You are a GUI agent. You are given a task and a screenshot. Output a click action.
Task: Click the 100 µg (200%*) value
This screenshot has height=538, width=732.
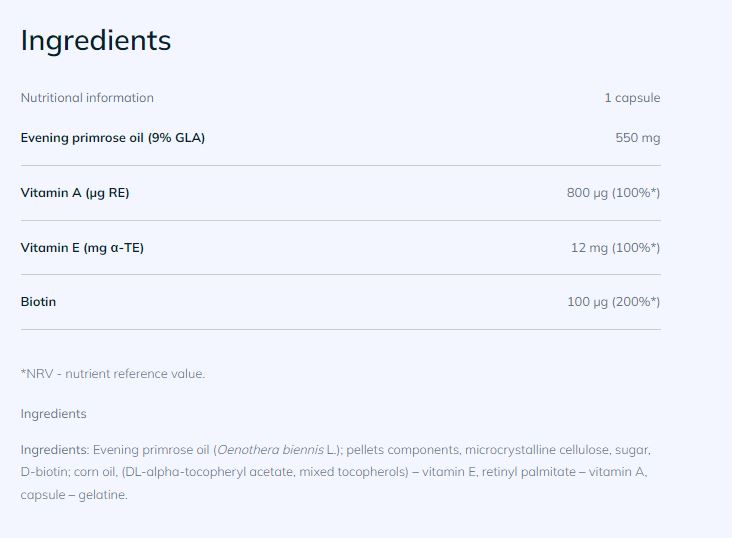point(613,302)
